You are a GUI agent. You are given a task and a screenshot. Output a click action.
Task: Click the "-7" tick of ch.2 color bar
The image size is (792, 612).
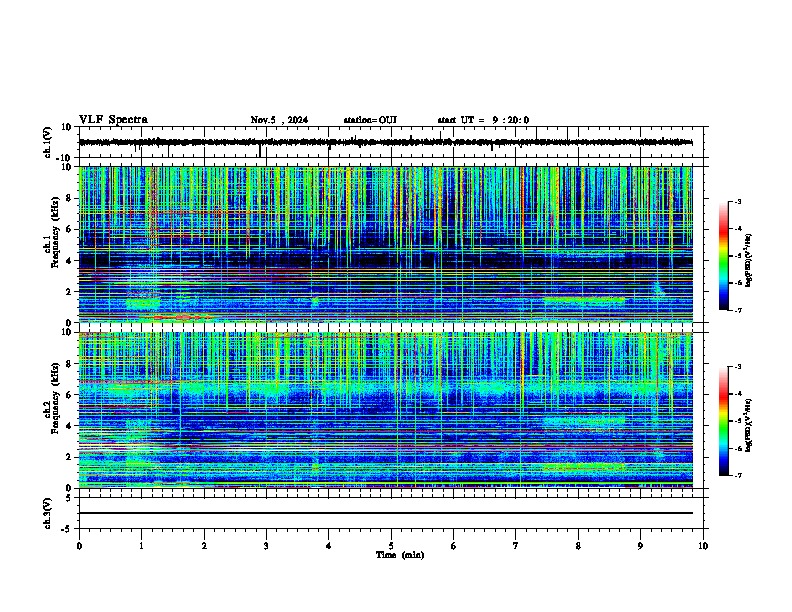click(x=737, y=476)
